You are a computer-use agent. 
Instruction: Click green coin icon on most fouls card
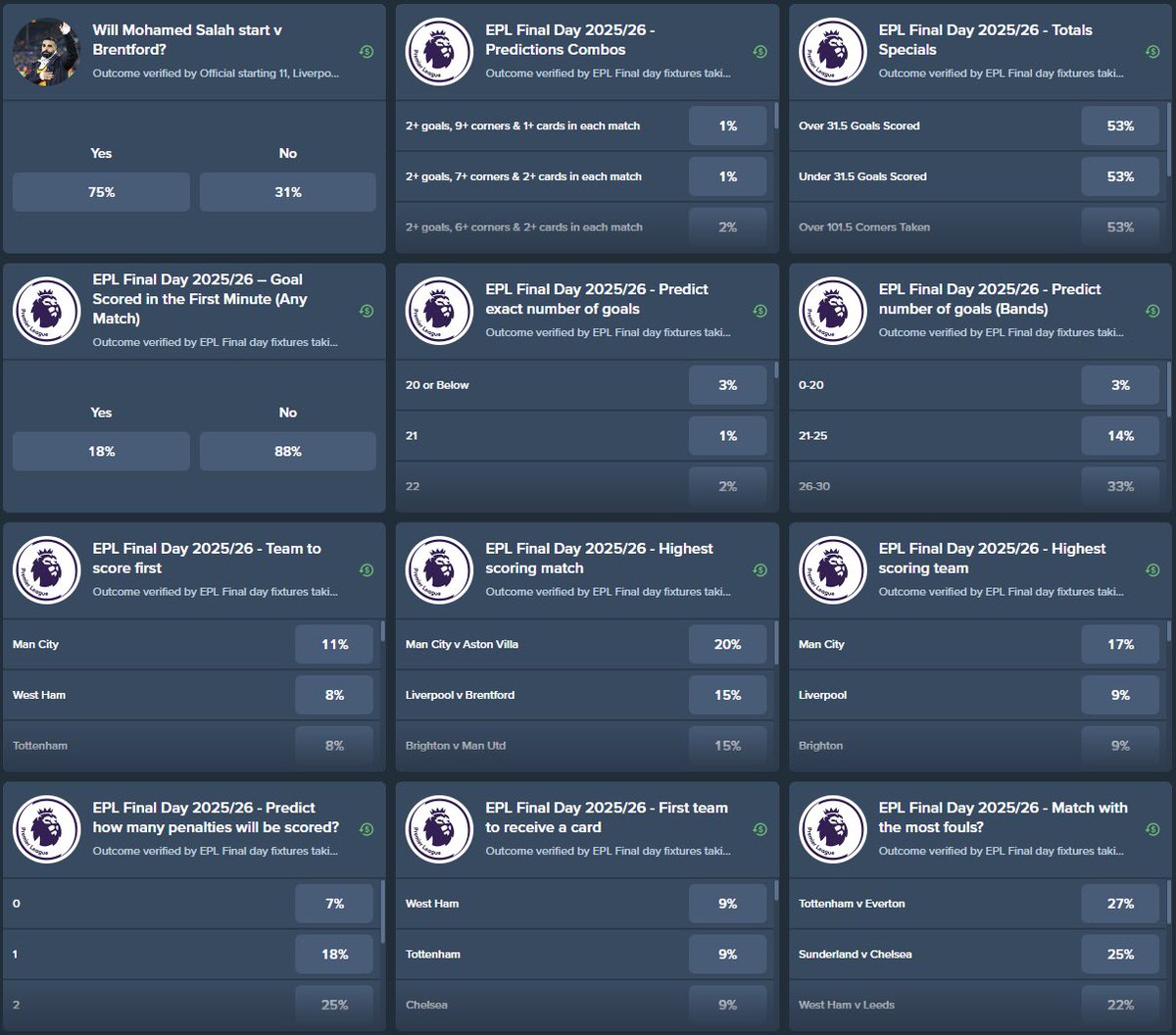point(1152,829)
